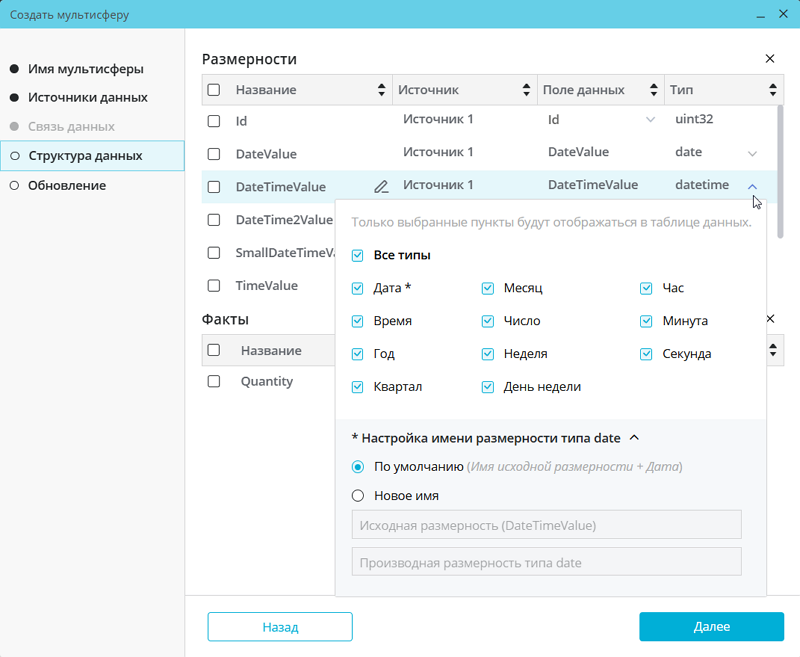This screenshot has width=800, height=657.
Task: Collapse the DateTimeValue type chevron
Action: 753,186
